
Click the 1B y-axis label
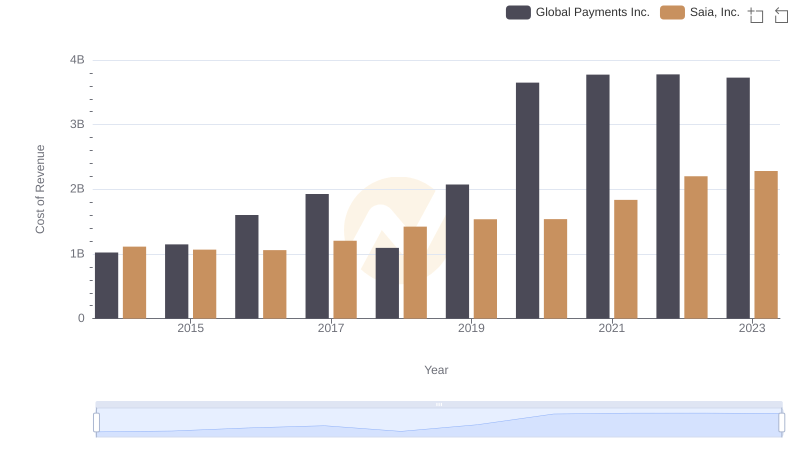(77, 254)
